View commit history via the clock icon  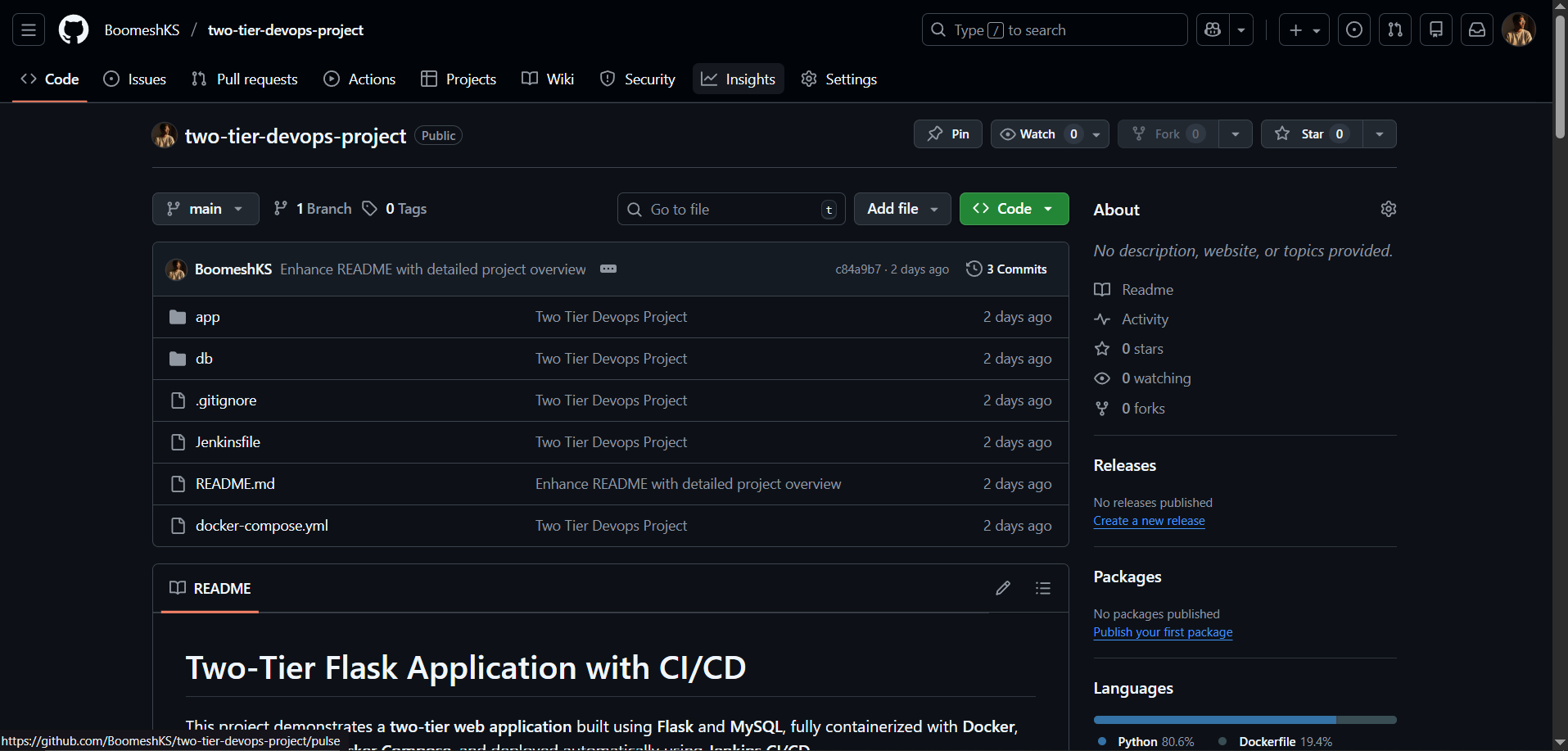coord(974,269)
